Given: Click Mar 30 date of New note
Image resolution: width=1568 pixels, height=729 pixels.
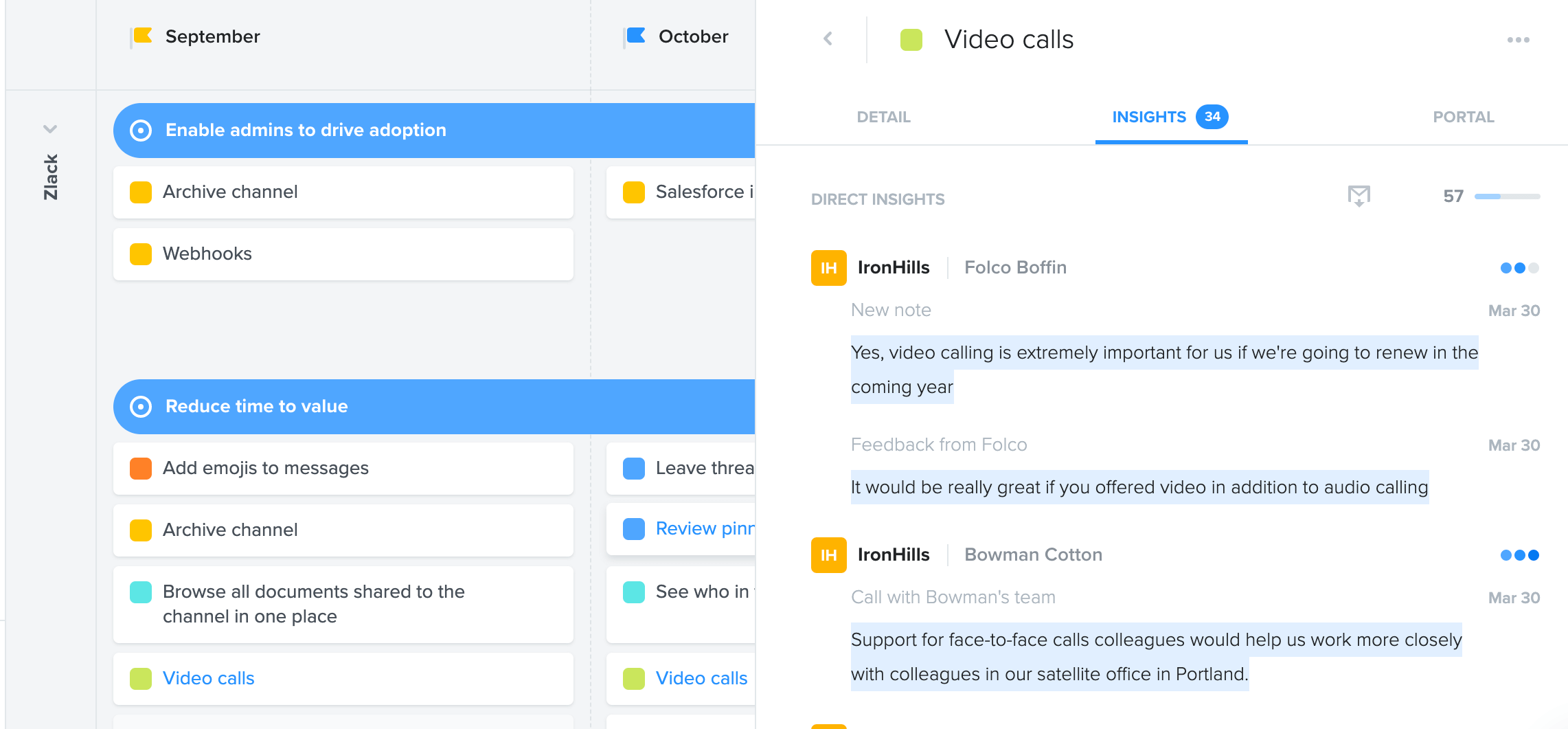Looking at the screenshot, I should (1514, 311).
